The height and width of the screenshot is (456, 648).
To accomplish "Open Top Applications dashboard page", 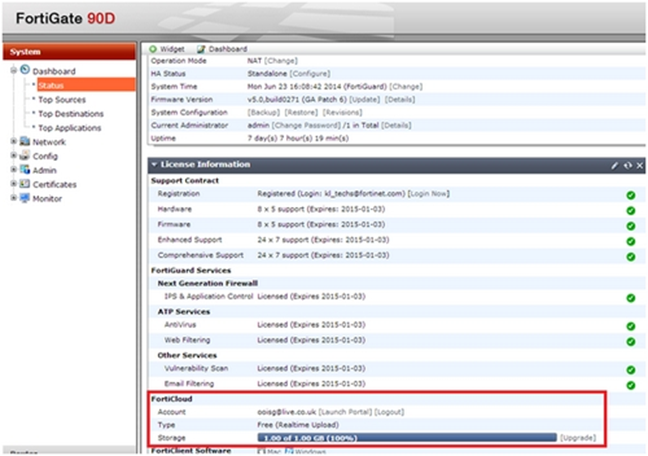I will click(x=69, y=128).
